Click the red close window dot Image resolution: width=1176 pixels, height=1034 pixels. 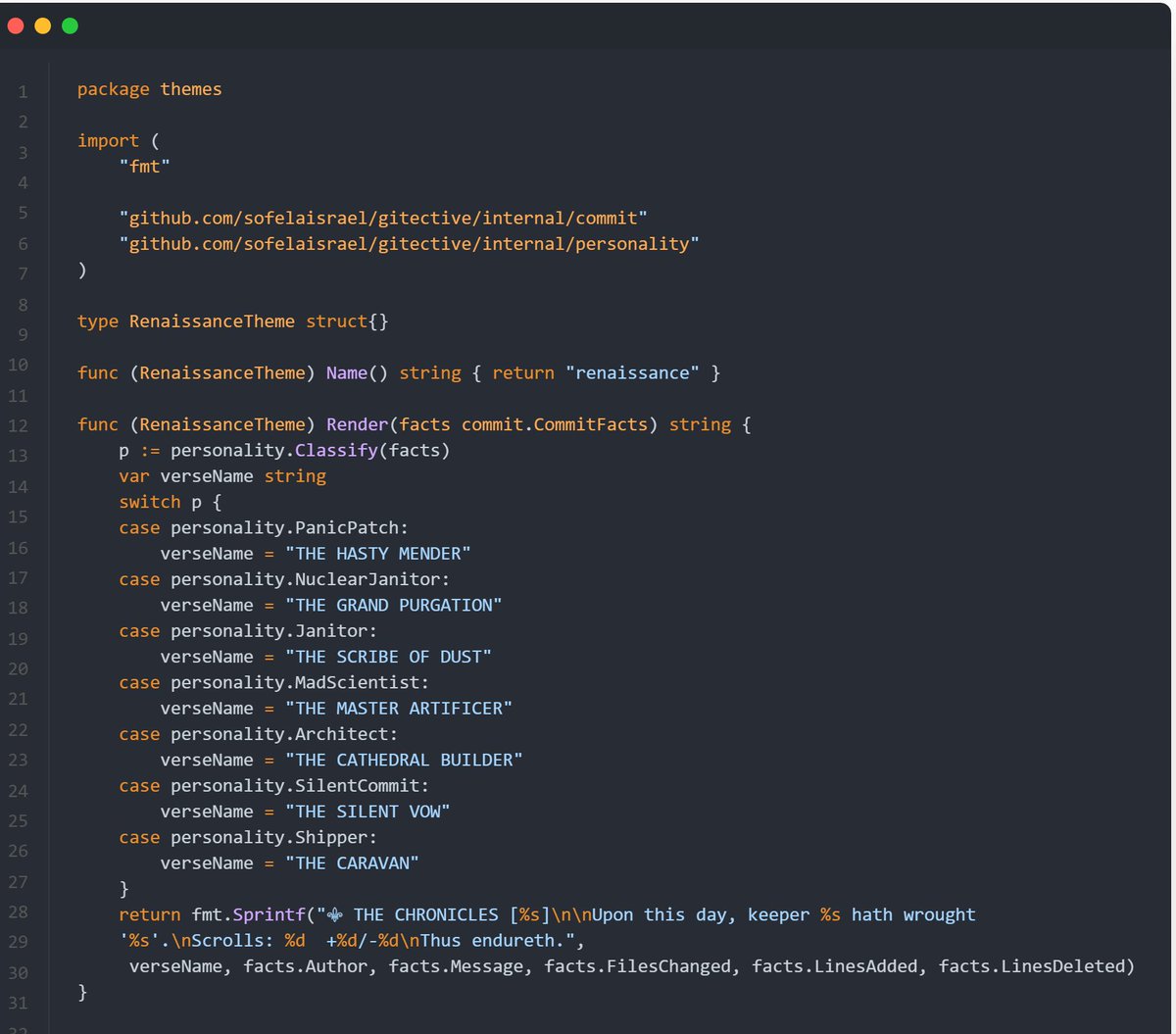15,25
